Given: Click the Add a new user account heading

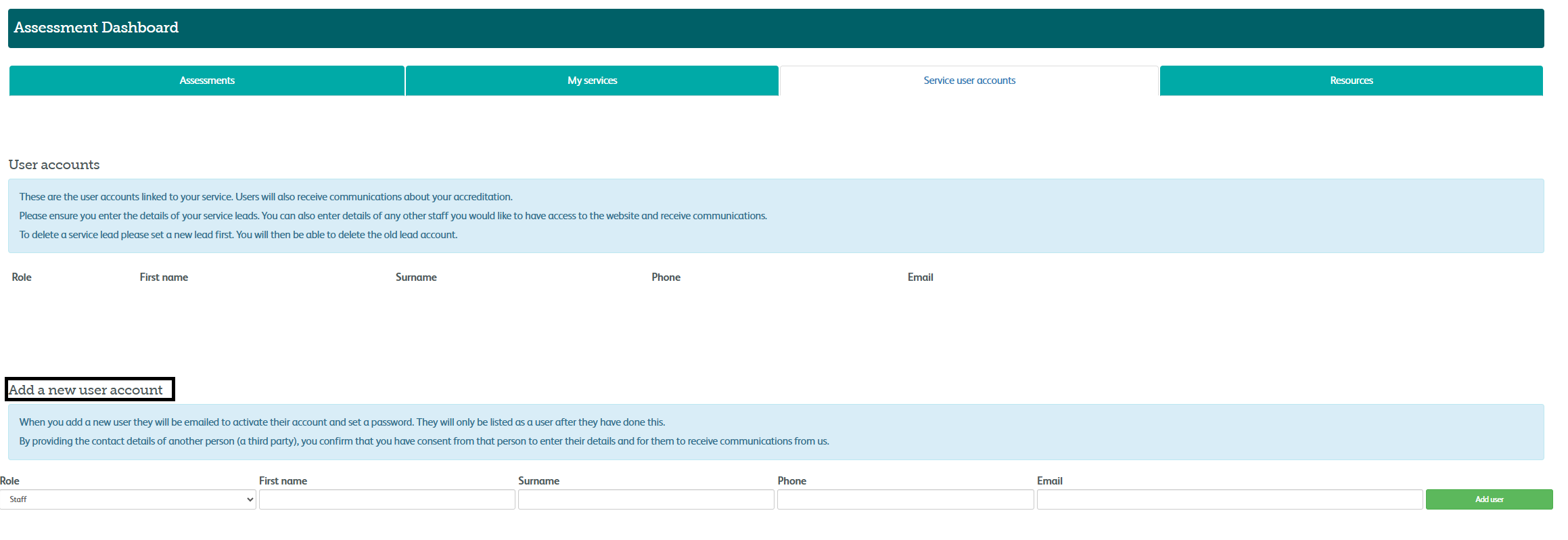Looking at the screenshot, I should [x=86, y=390].
